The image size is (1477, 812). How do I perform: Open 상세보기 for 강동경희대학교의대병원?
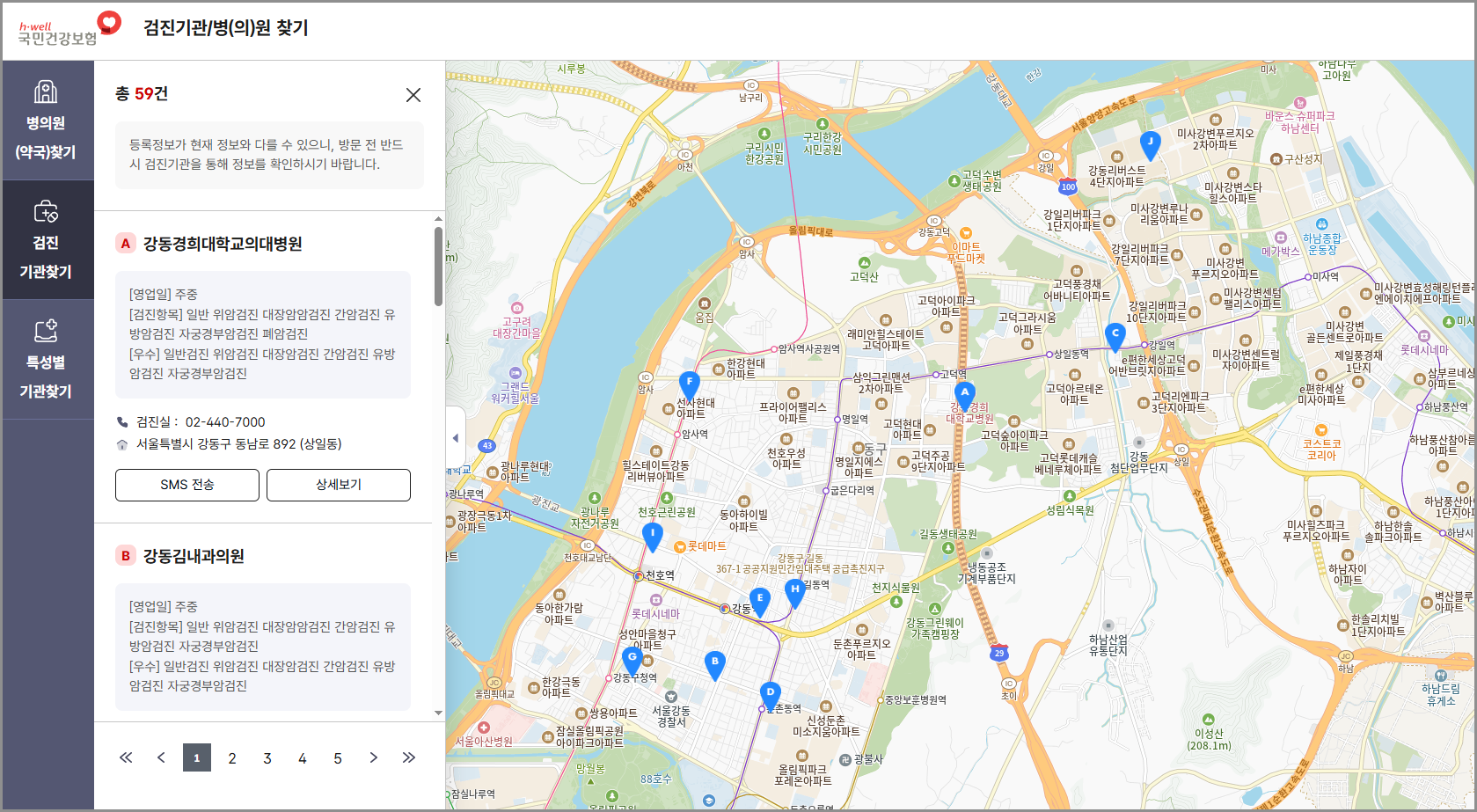338,485
